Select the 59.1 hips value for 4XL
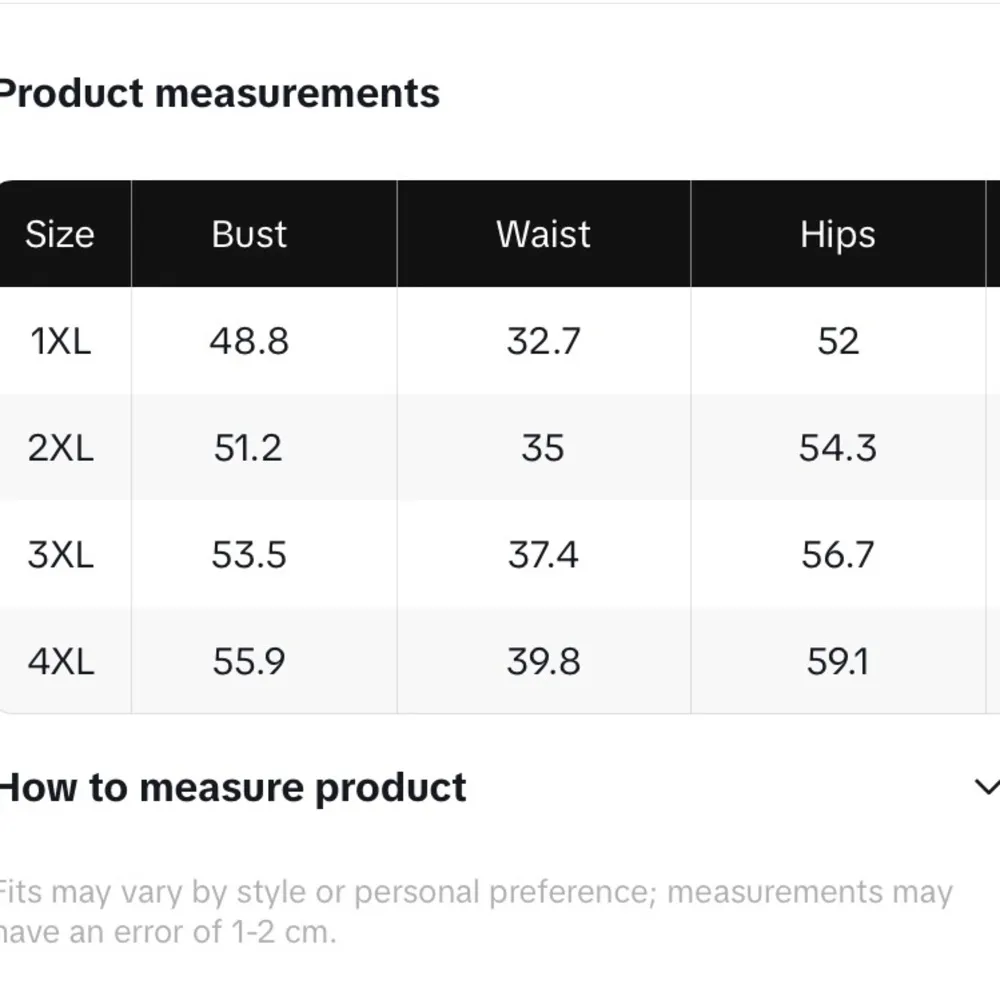The image size is (1000, 1000). click(x=837, y=661)
